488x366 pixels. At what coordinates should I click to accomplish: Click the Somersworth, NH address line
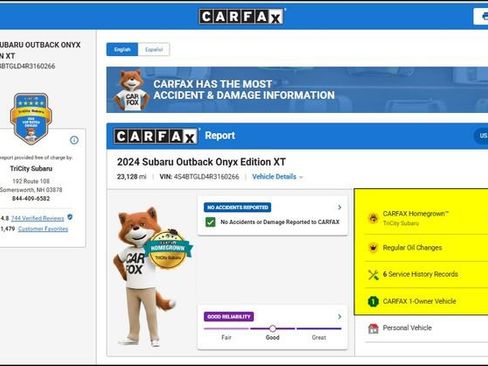click(31, 190)
